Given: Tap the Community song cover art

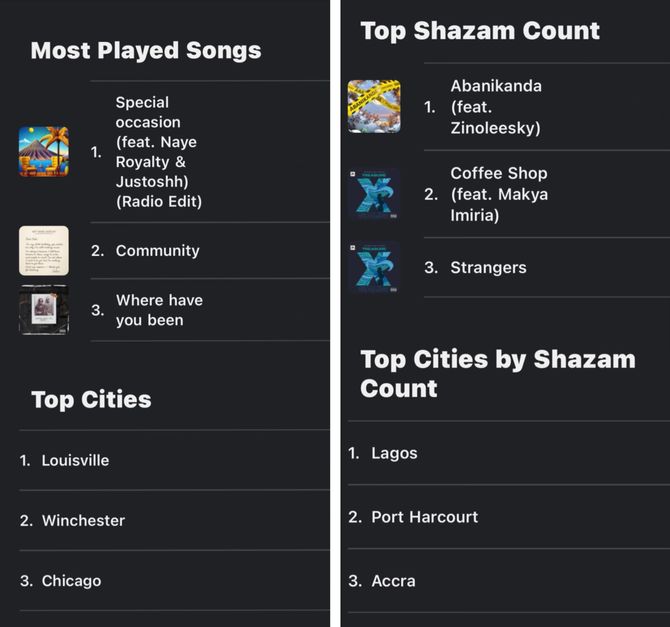Looking at the screenshot, I should pos(44,250).
